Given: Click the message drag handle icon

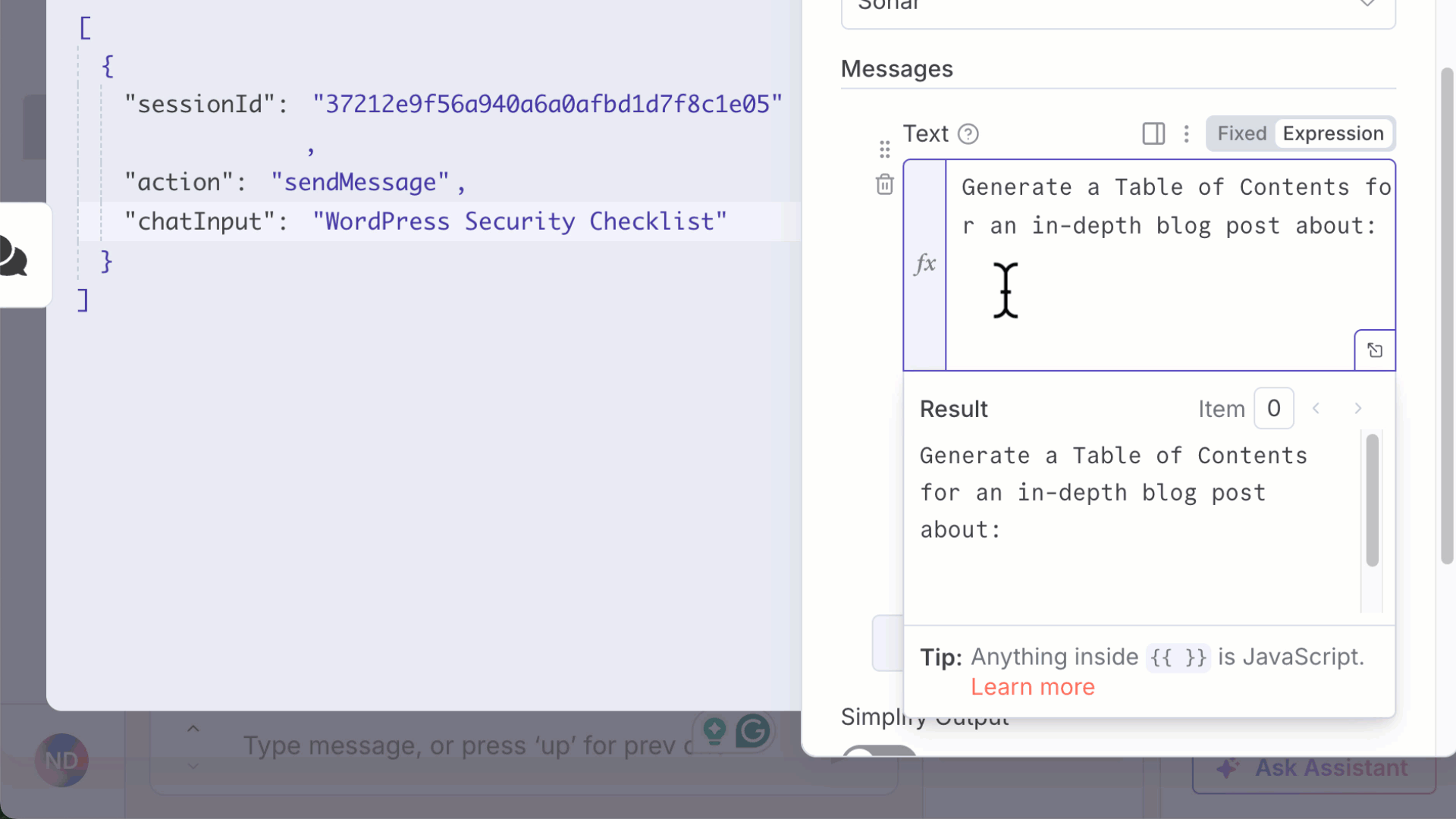Looking at the screenshot, I should coord(884,149).
